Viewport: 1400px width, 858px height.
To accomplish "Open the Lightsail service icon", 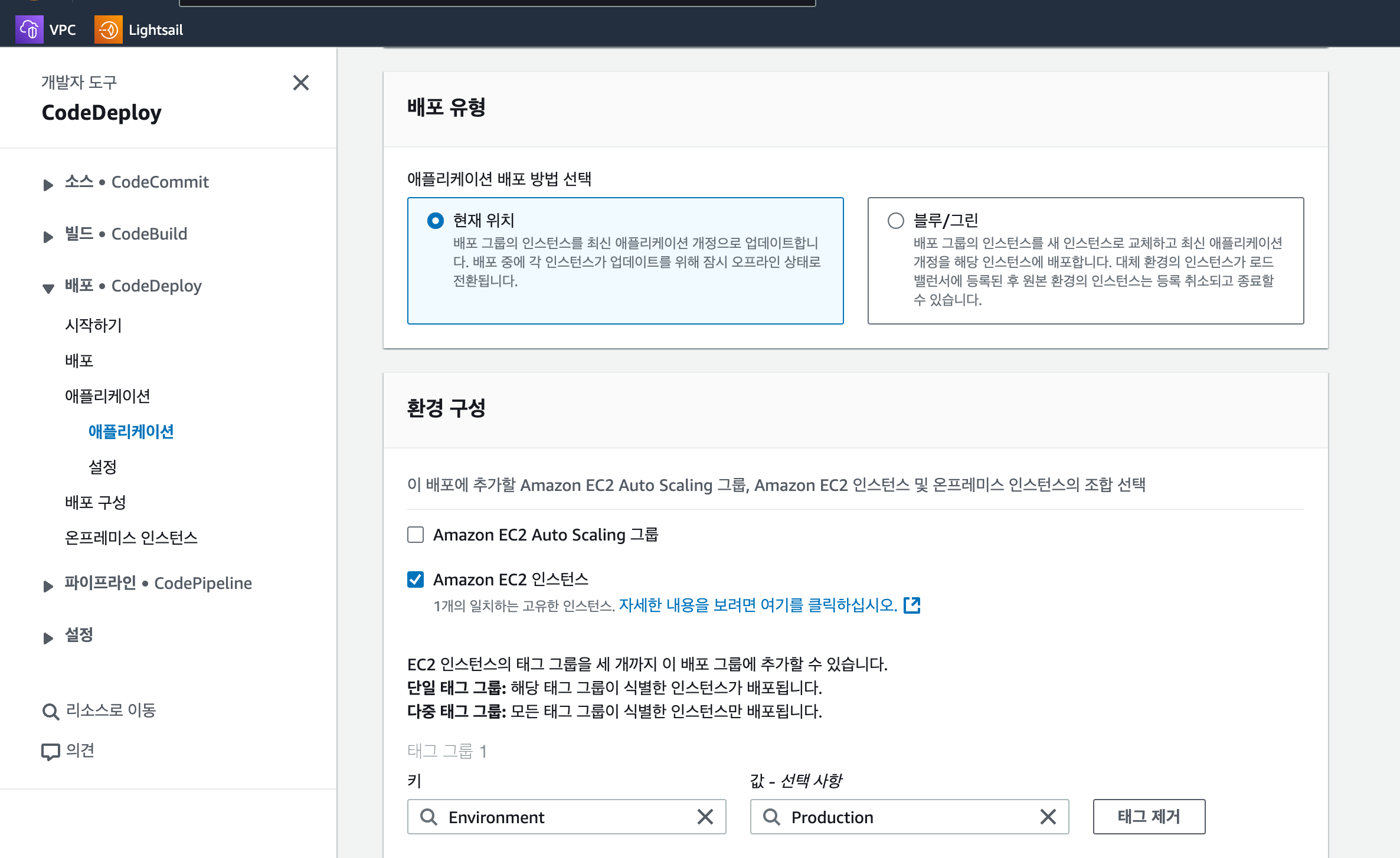I will coord(108,29).
